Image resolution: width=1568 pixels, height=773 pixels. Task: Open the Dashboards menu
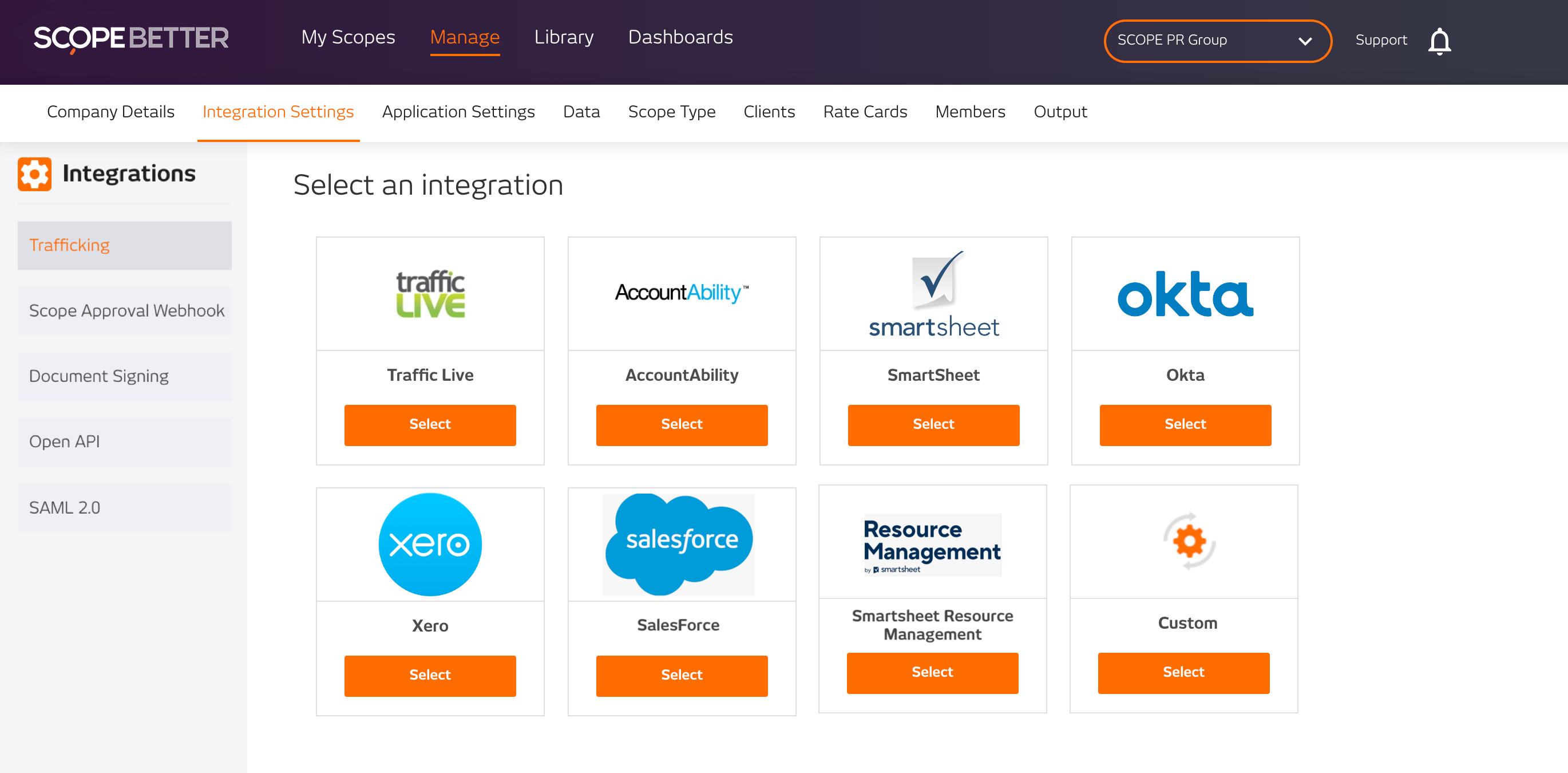(680, 37)
